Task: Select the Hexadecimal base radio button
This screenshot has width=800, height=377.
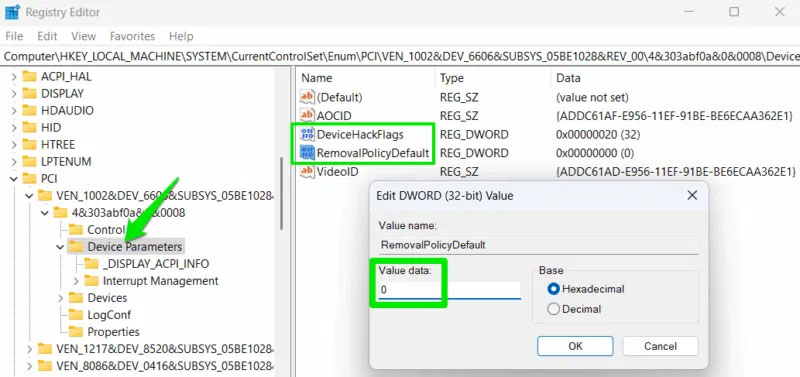Action: click(x=553, y=289)
